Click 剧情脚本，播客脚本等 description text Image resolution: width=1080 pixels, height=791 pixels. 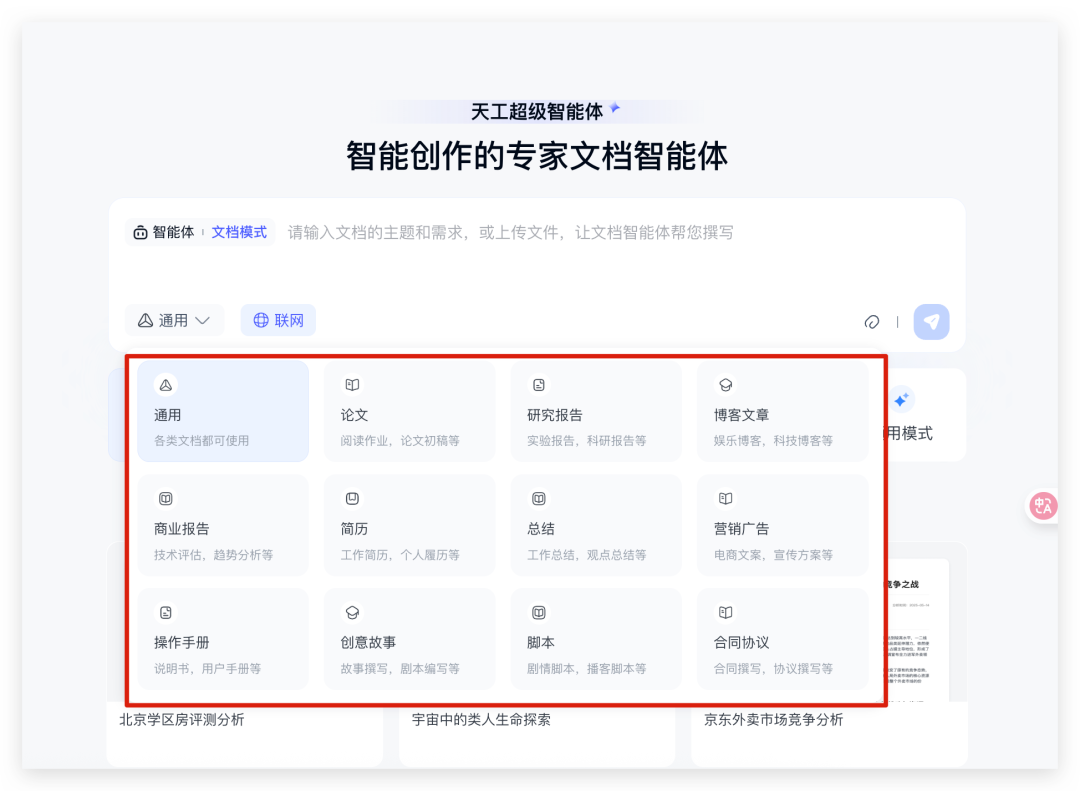point(587,669)
